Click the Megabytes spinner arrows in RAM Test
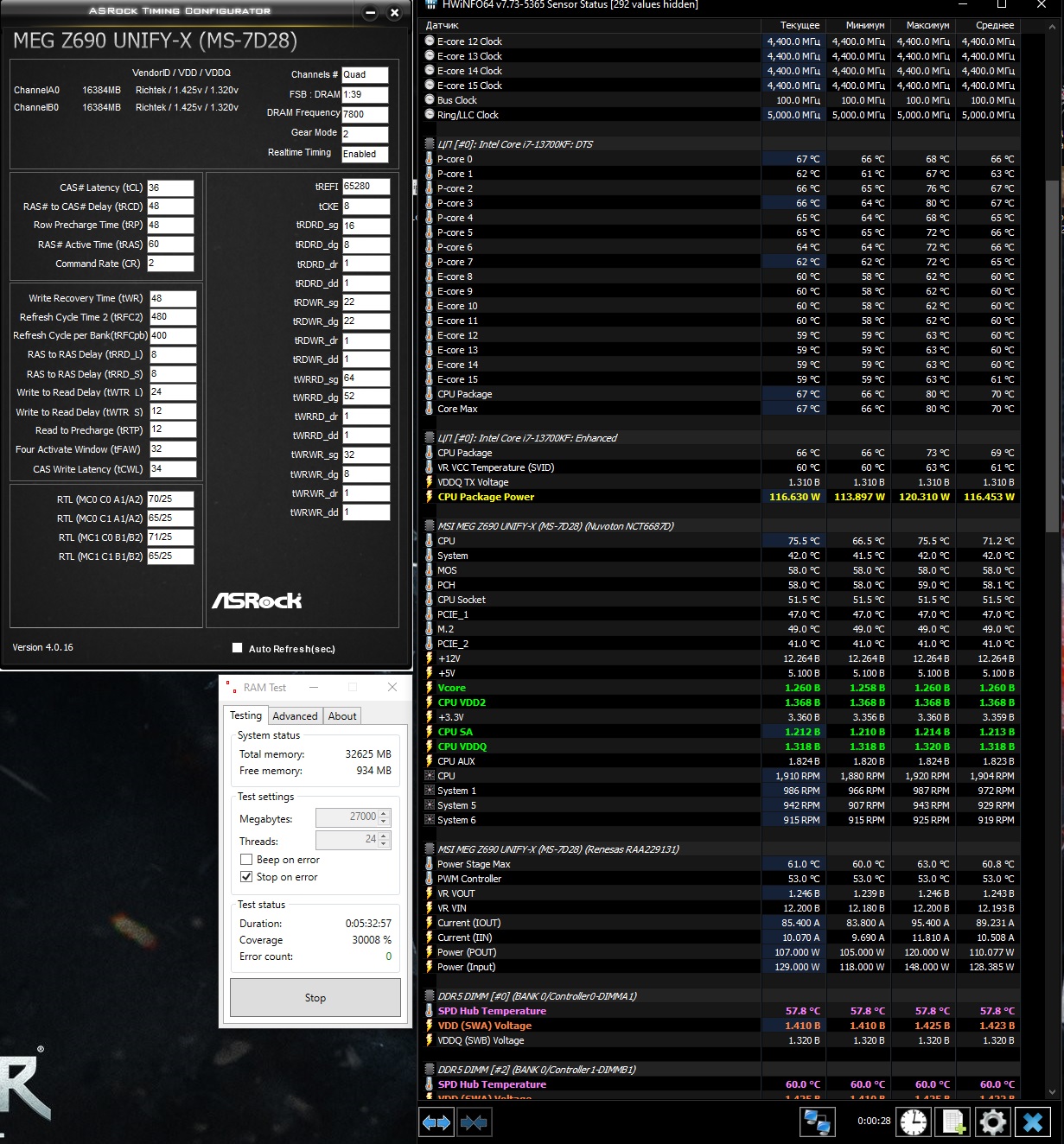The image size is (1064, 1144). tap(385, 817)
